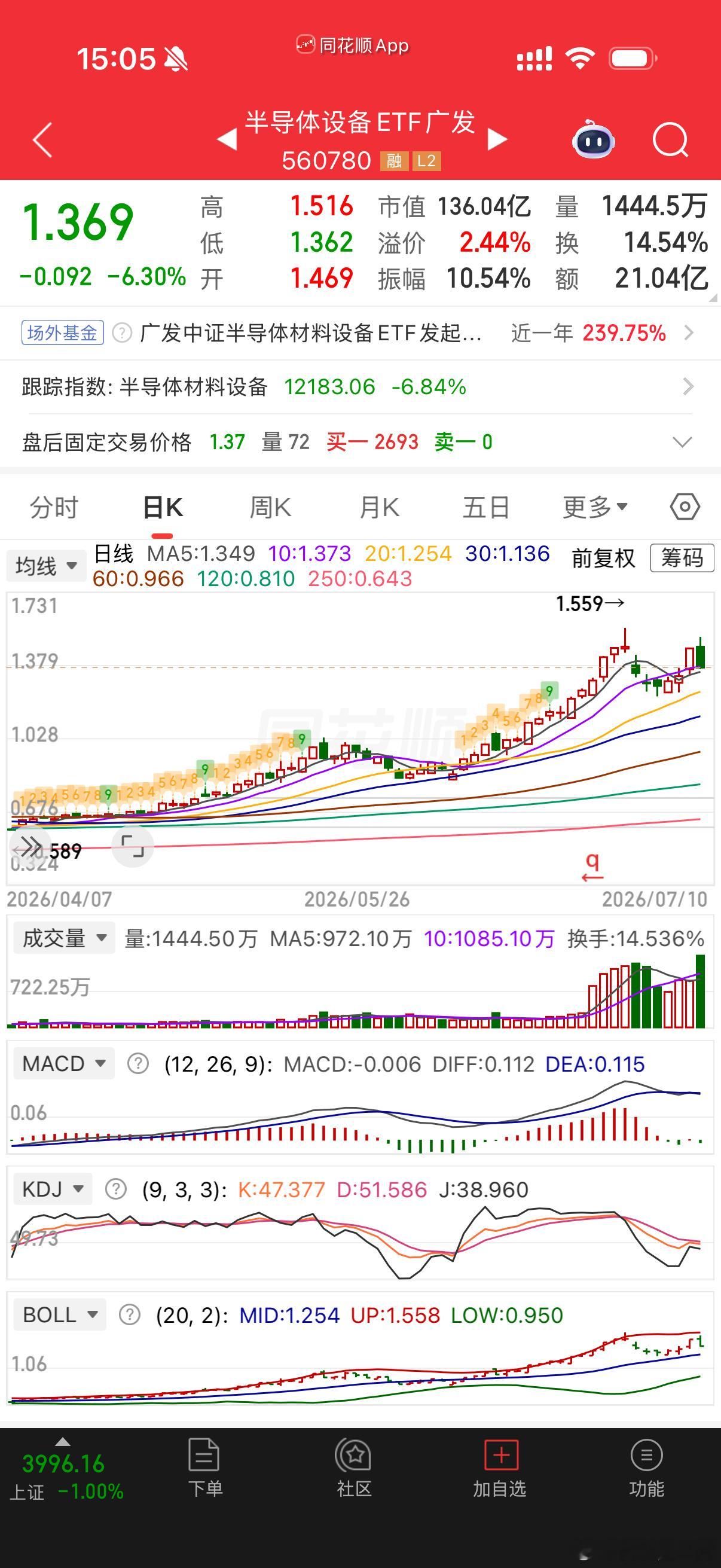Screen dimensions: 721x1568
Task: Tap the DEA:0.115 MACD value
Action: click(x=595, y=1064)
